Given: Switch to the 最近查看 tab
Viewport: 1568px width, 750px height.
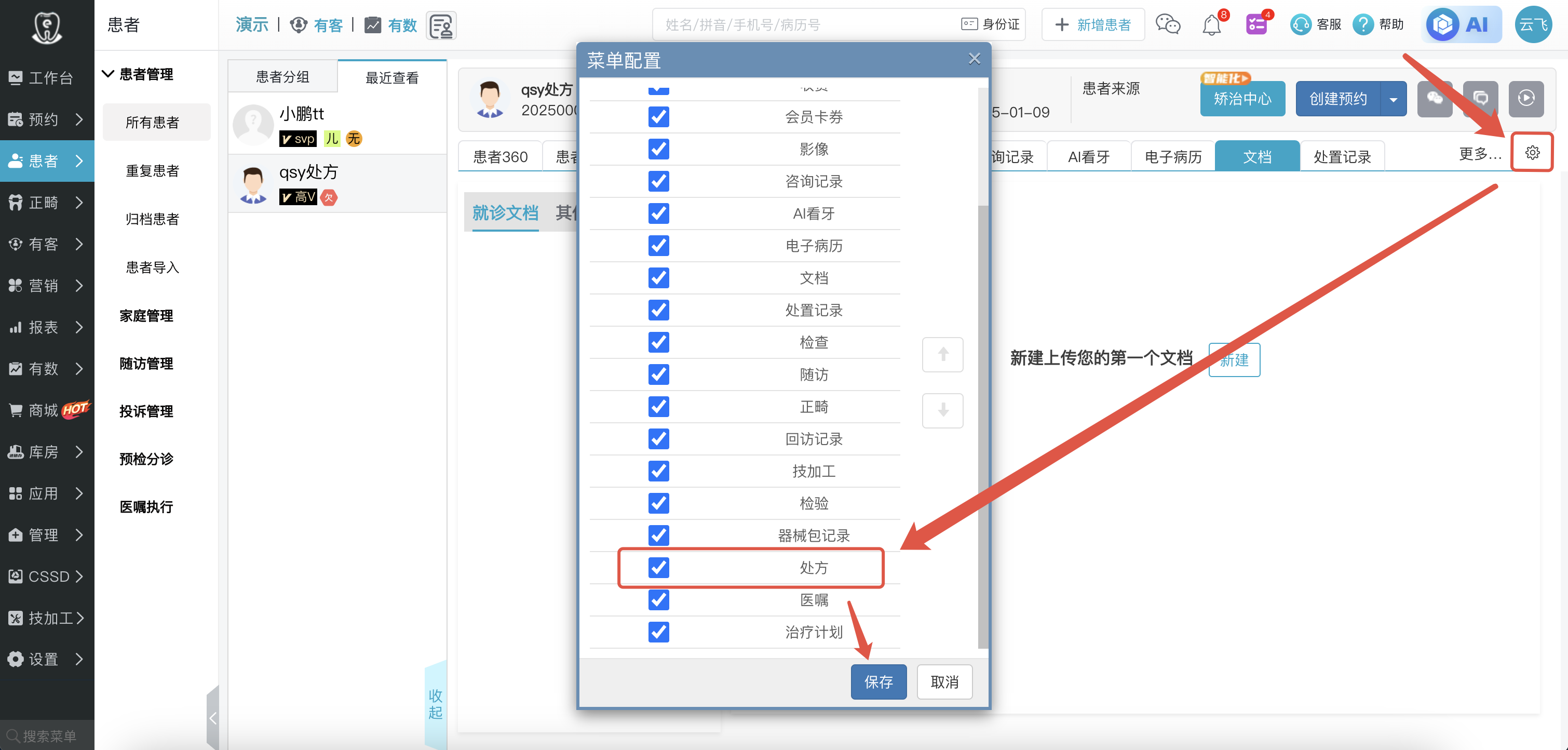Looking at the screenshot, I should [x=392, y=77].
